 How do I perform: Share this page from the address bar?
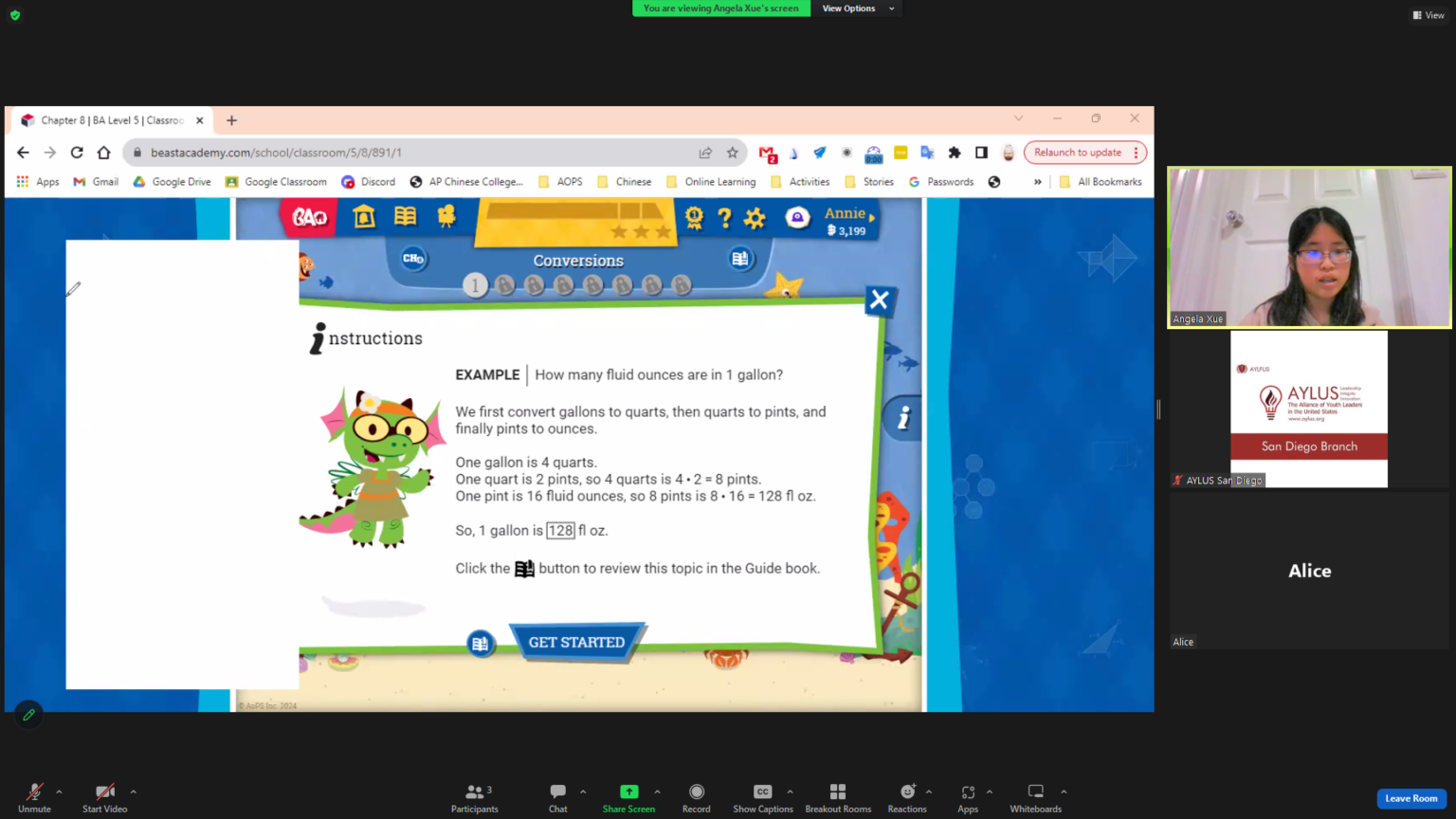click(x=705, y=153)
